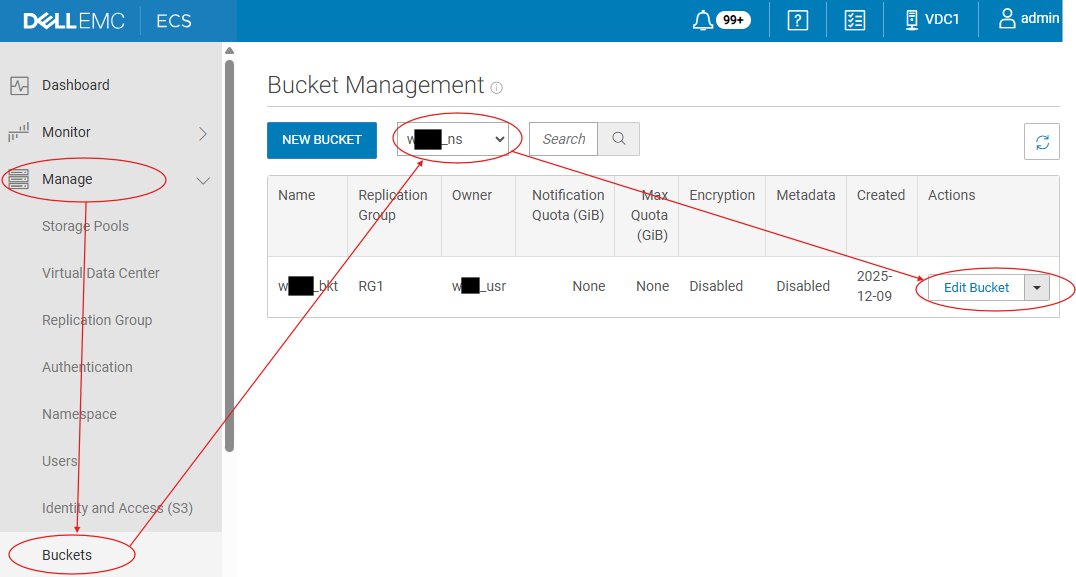Open the help icon in the top bar
Image resolution: width=1076 pixels, height=577 pixels.
[796, 19]
